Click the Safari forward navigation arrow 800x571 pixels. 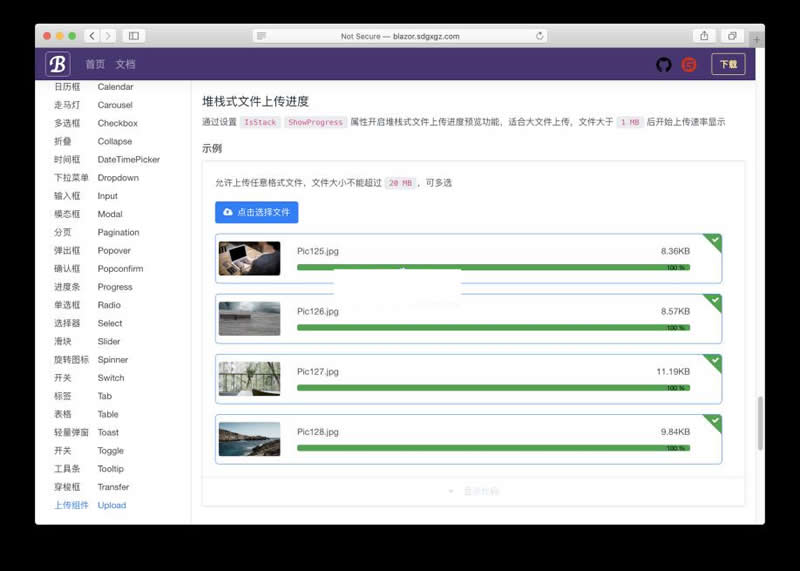tap(108, 36)
